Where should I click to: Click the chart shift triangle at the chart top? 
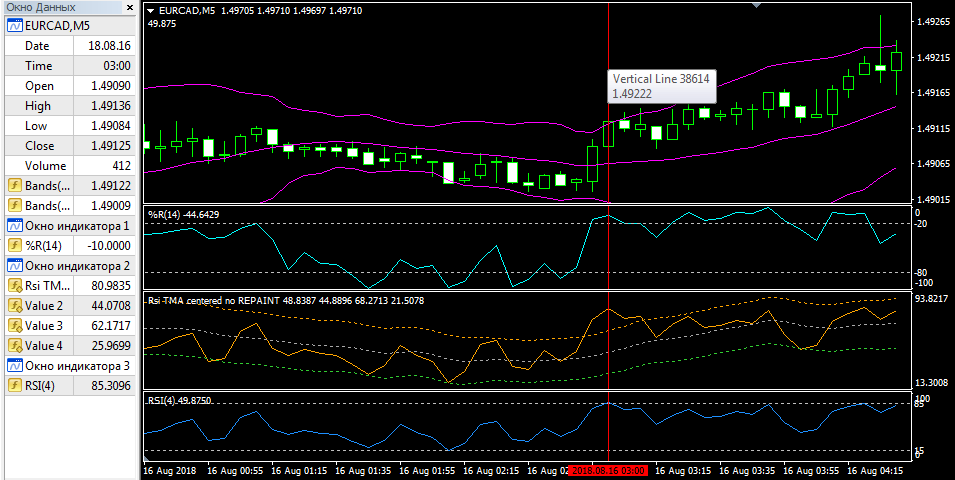coord(756,5)
